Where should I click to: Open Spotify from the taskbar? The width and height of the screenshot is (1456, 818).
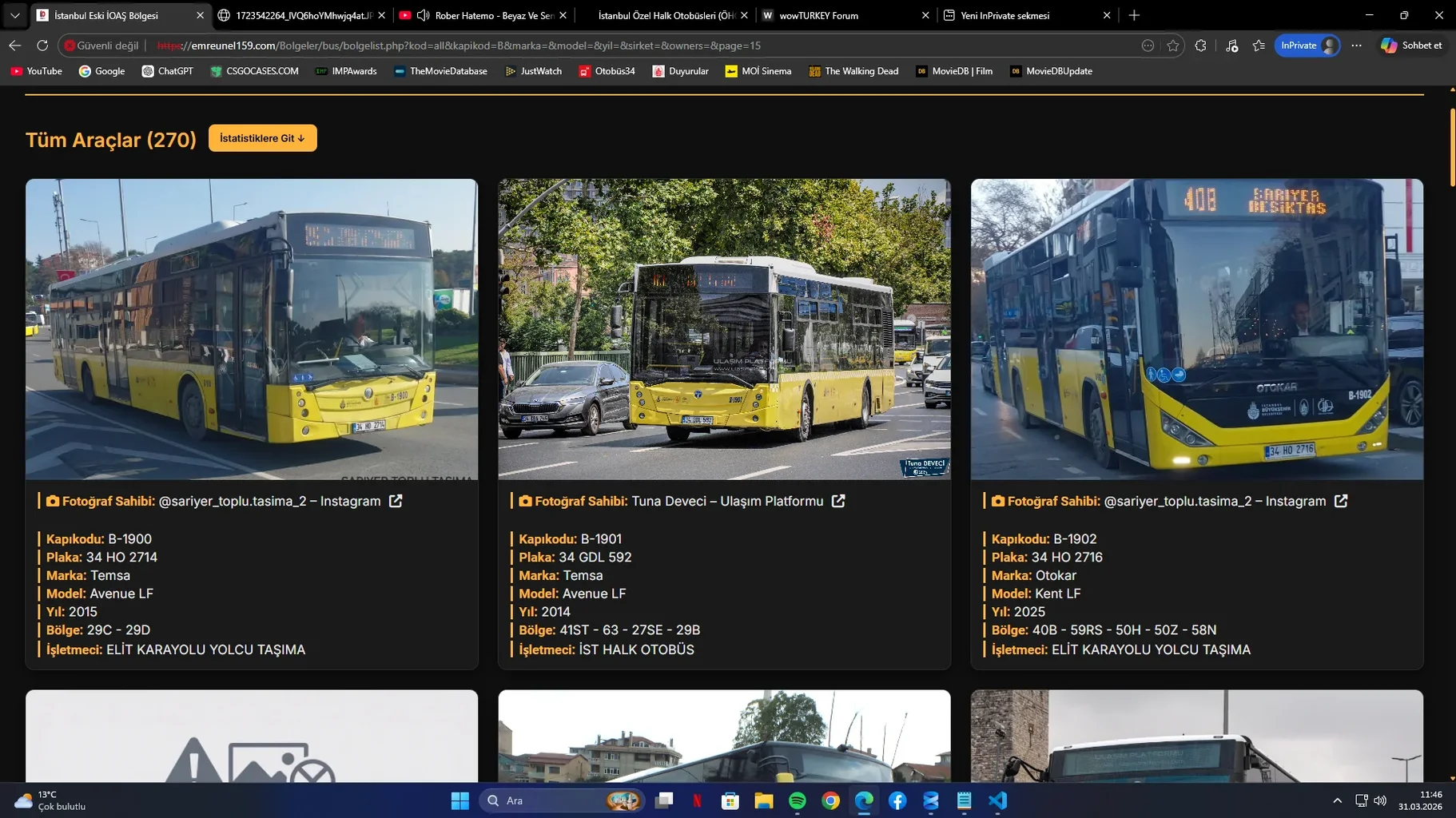coord(797,800)
